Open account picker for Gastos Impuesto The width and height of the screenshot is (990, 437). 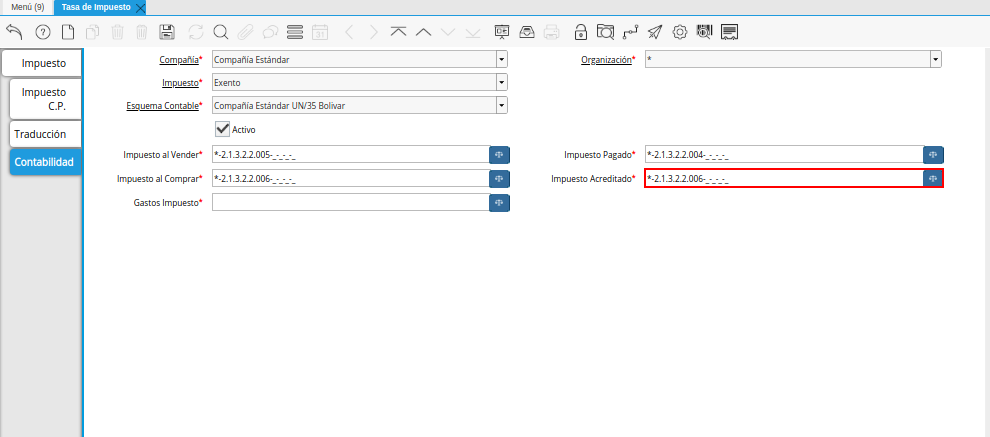point(499,203)
